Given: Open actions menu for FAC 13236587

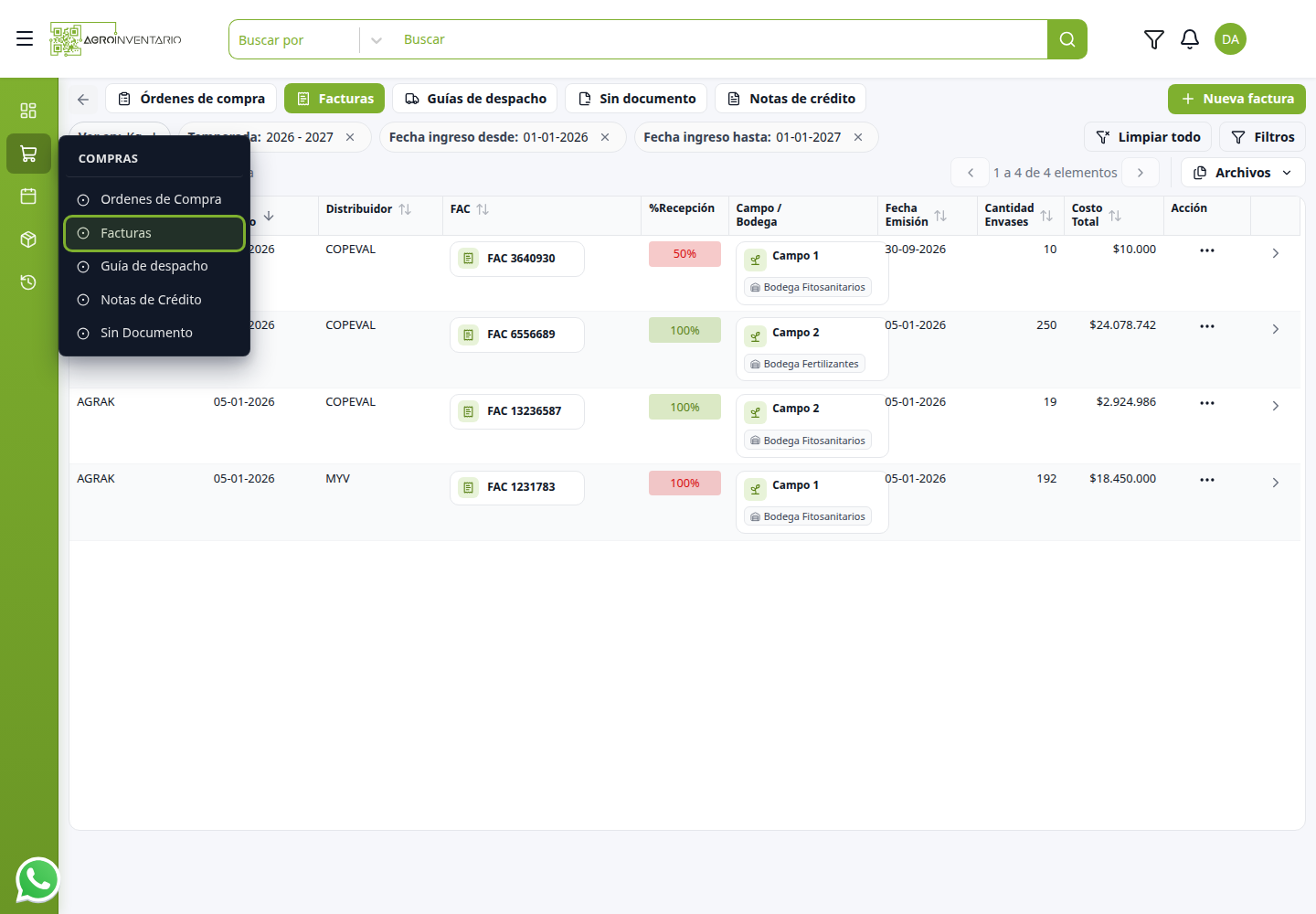Looking at the screenshot, I should pyautogui.click(x=1207, y=403).
